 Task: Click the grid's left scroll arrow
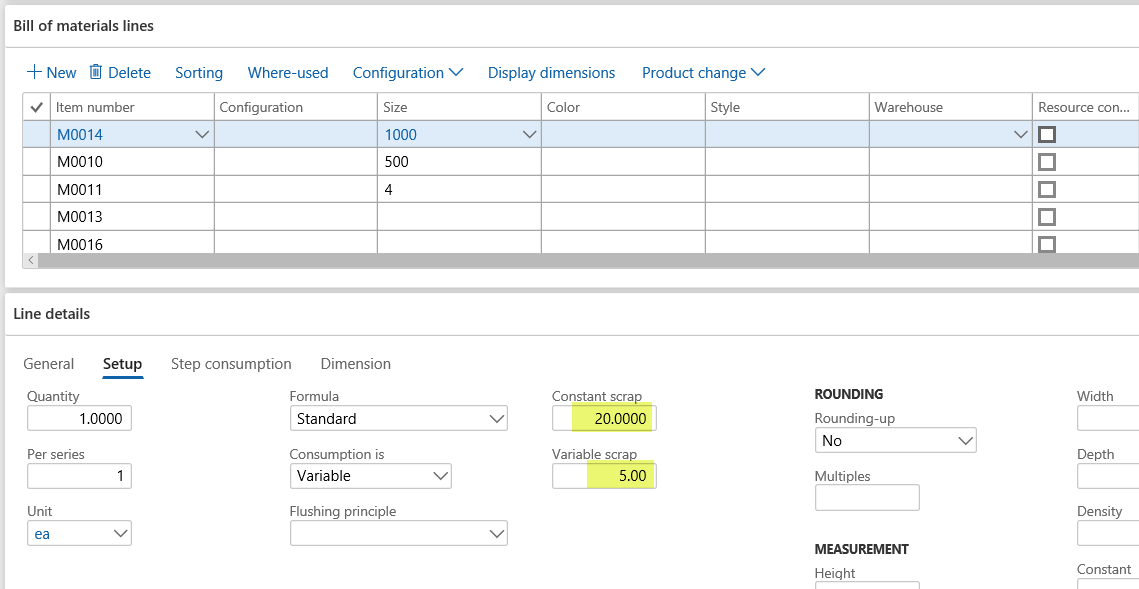[30, 260]
